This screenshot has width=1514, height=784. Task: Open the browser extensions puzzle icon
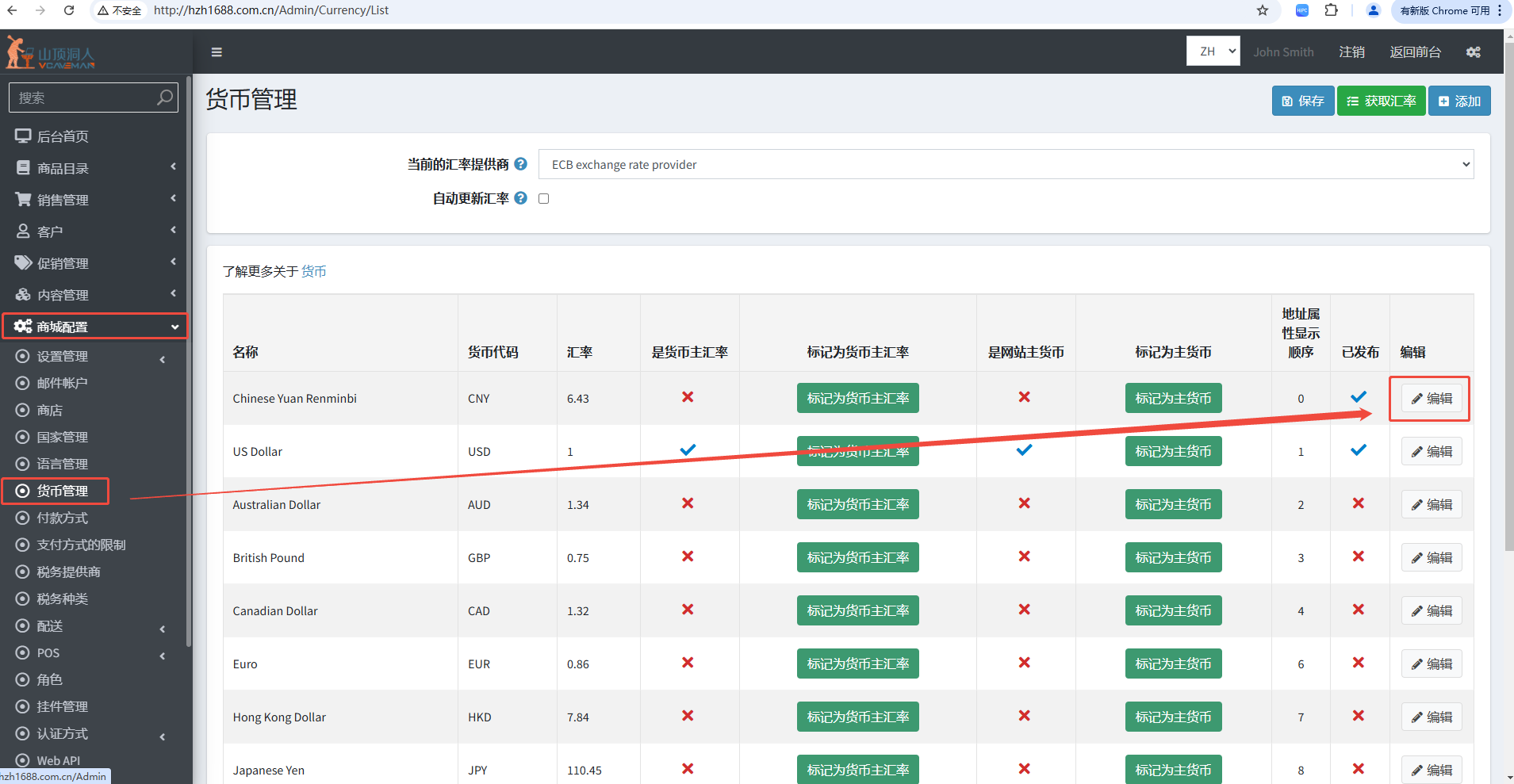click(x=1332, y=10)
